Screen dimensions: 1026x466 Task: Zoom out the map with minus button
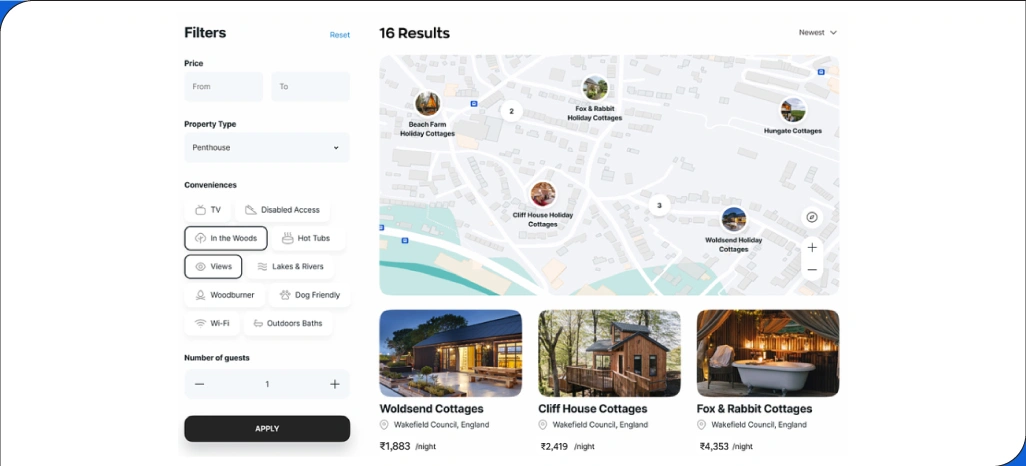point(812,270)
